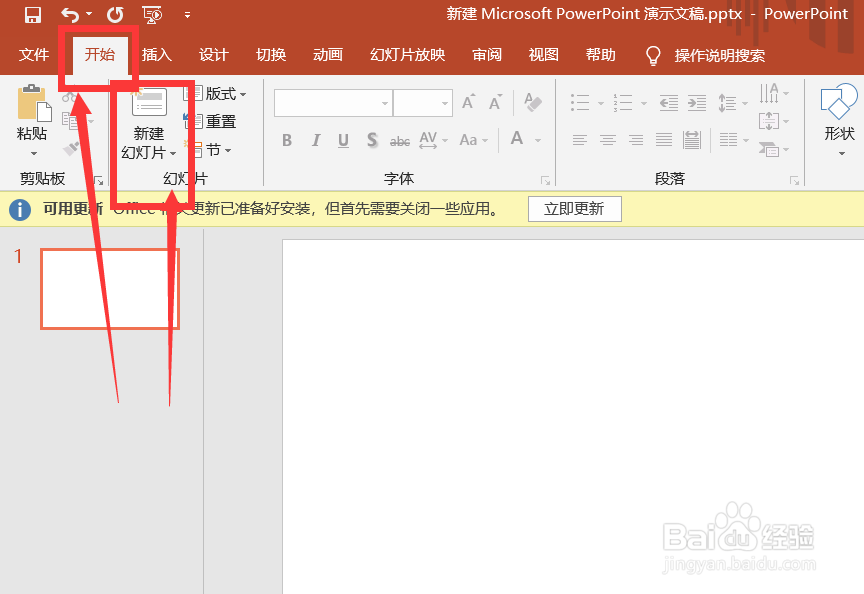Click the font size combo box

(x=423, y=103)
